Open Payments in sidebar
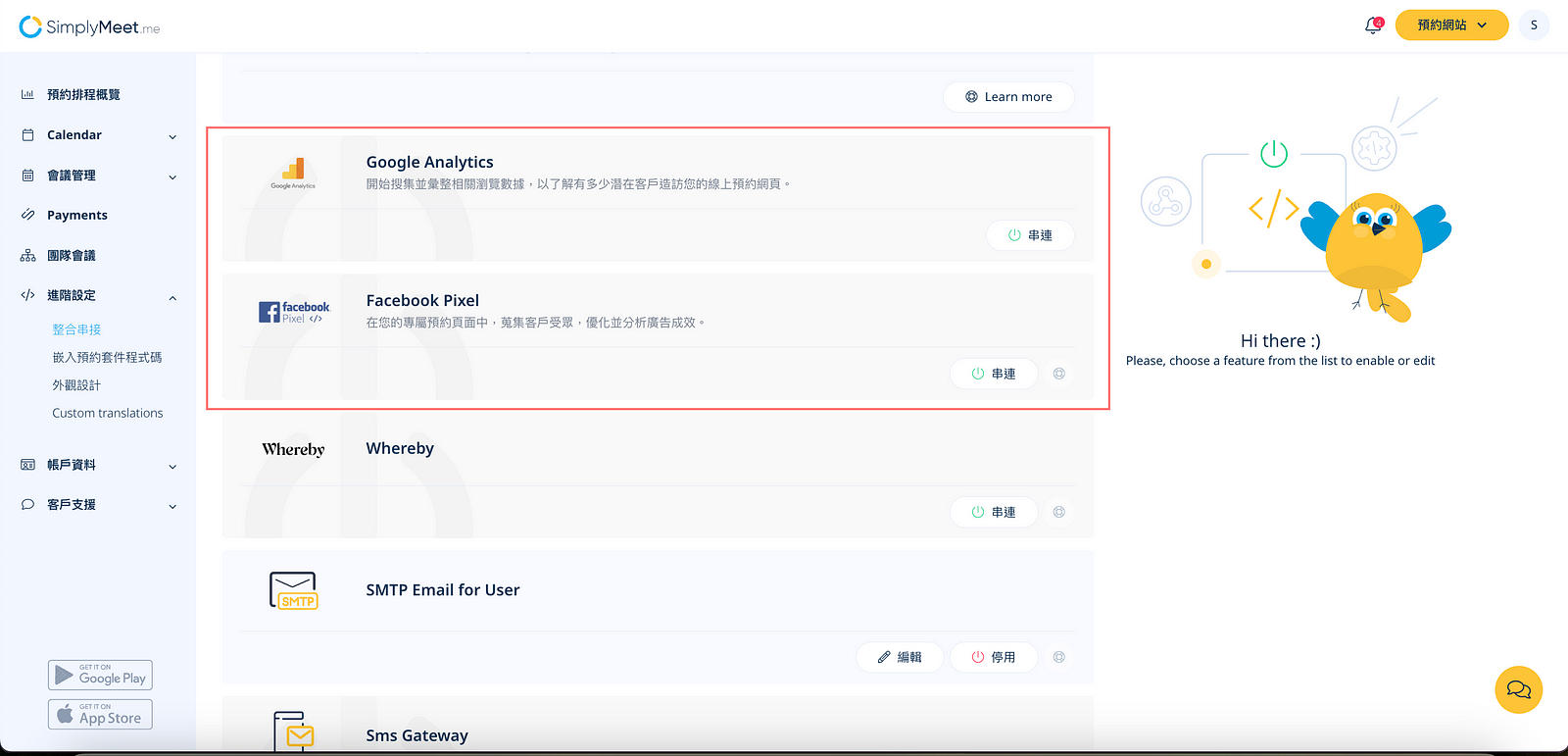 [x=77, y=215]
